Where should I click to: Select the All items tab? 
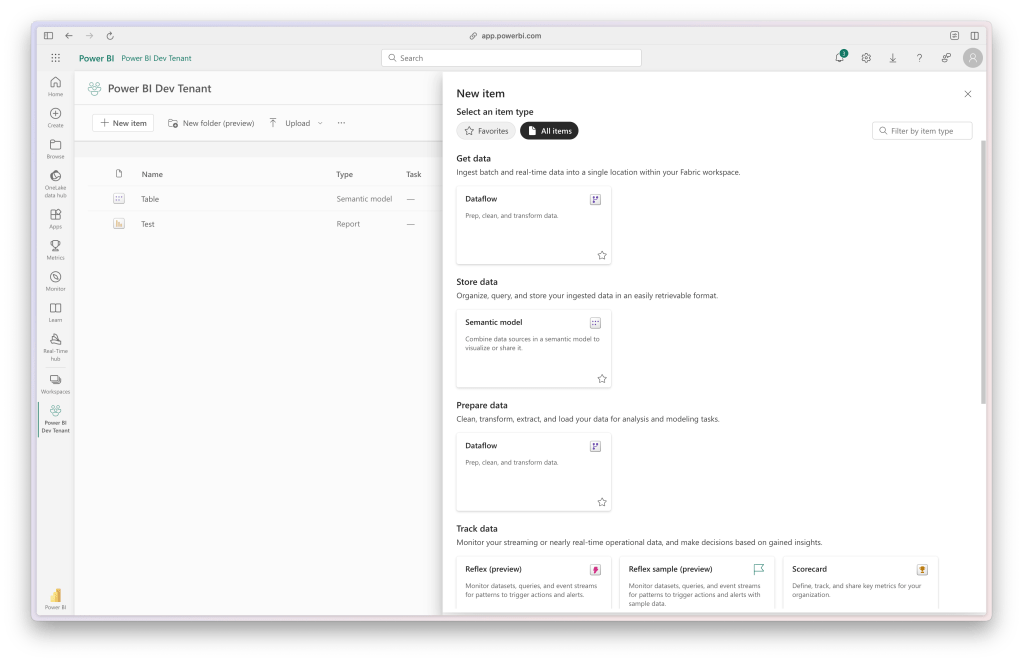[x=549, y=131]
